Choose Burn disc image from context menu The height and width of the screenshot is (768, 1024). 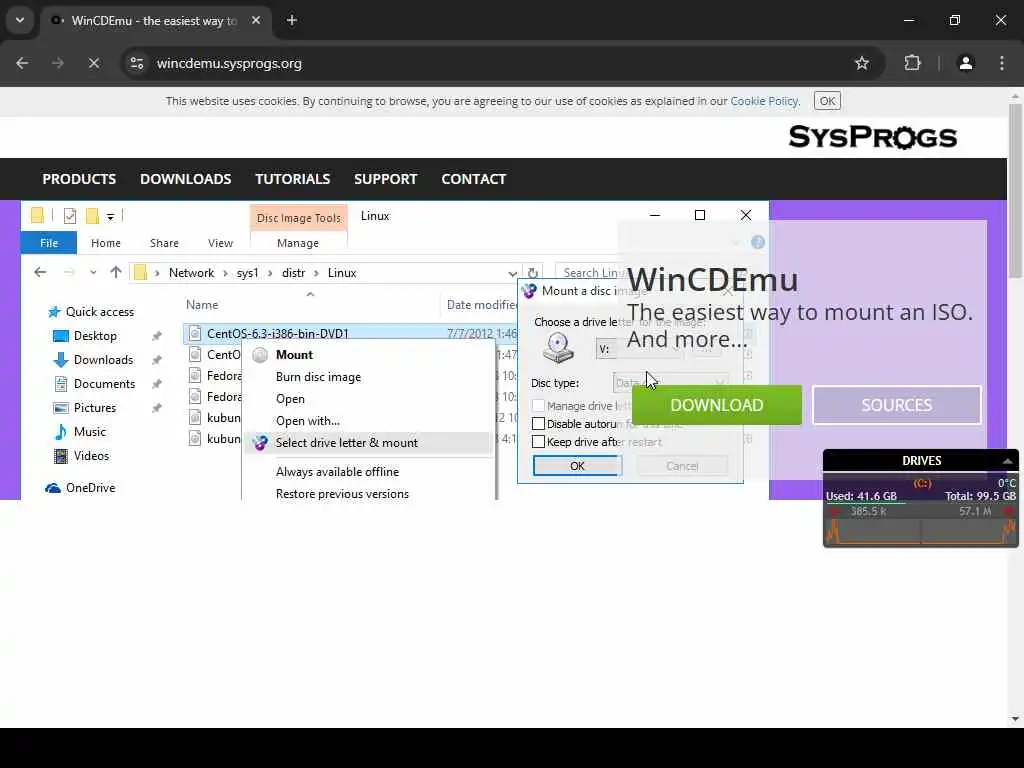(318, 377)
